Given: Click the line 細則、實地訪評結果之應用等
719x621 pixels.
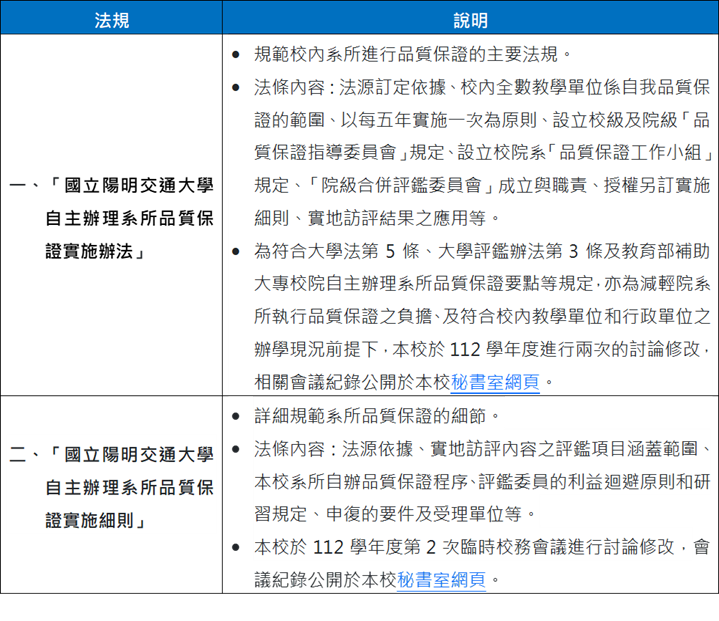Looking at the screenshot, I should click(x=377, y=218).
